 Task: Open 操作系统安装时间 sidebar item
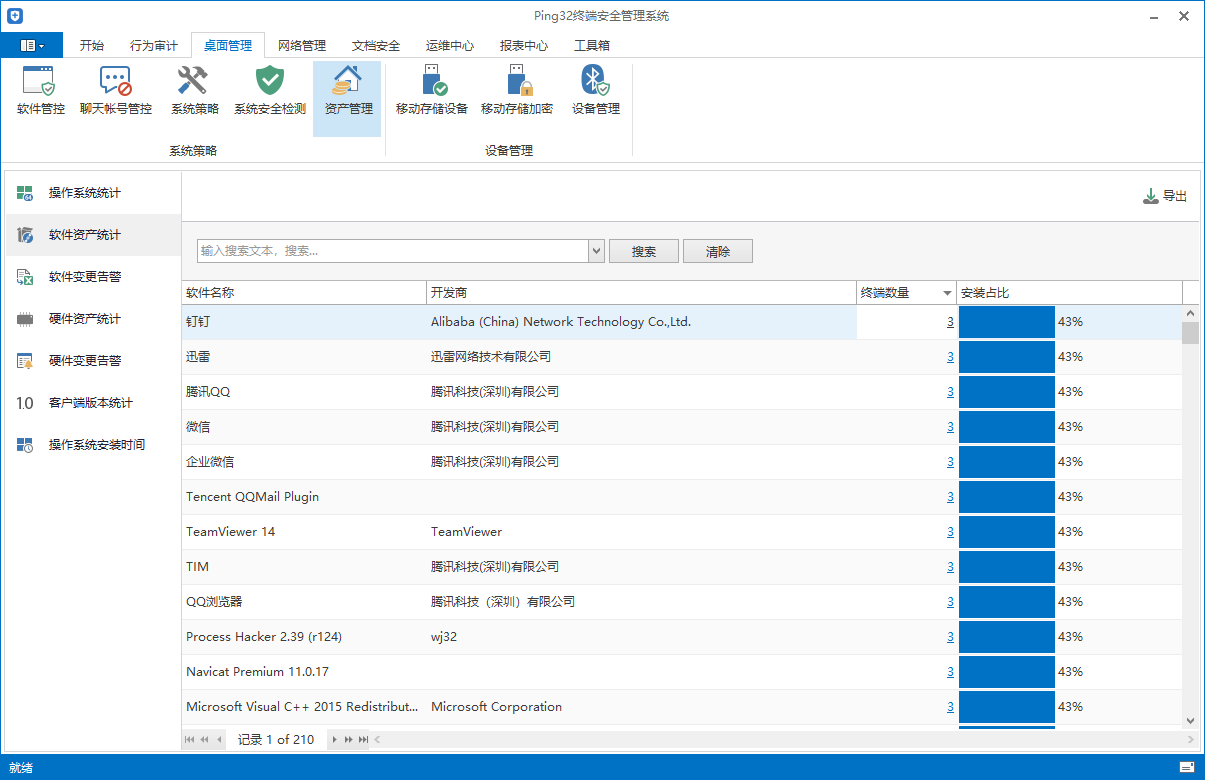93,445
